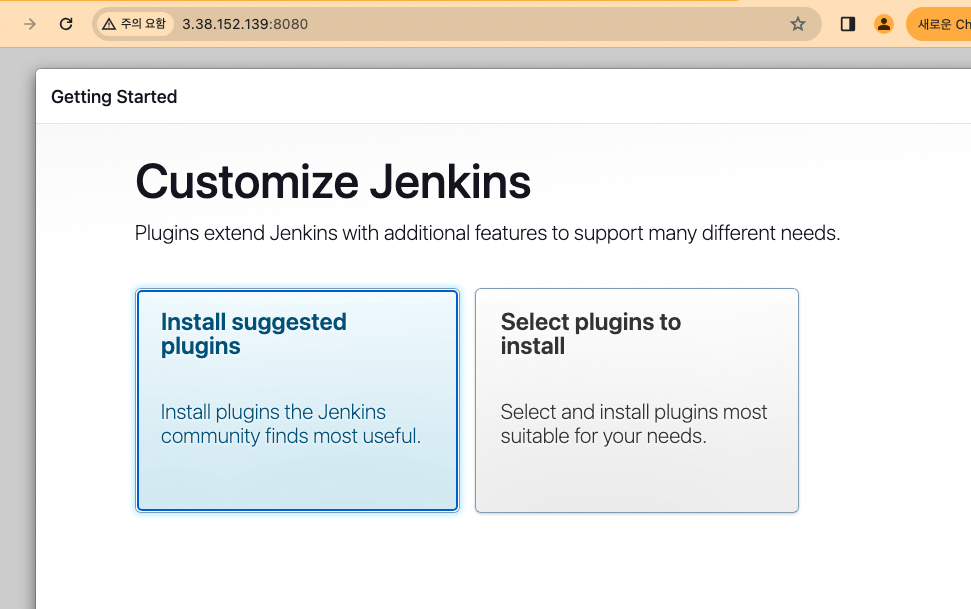Toggle the browser side panel icon

tap(848, 24)
